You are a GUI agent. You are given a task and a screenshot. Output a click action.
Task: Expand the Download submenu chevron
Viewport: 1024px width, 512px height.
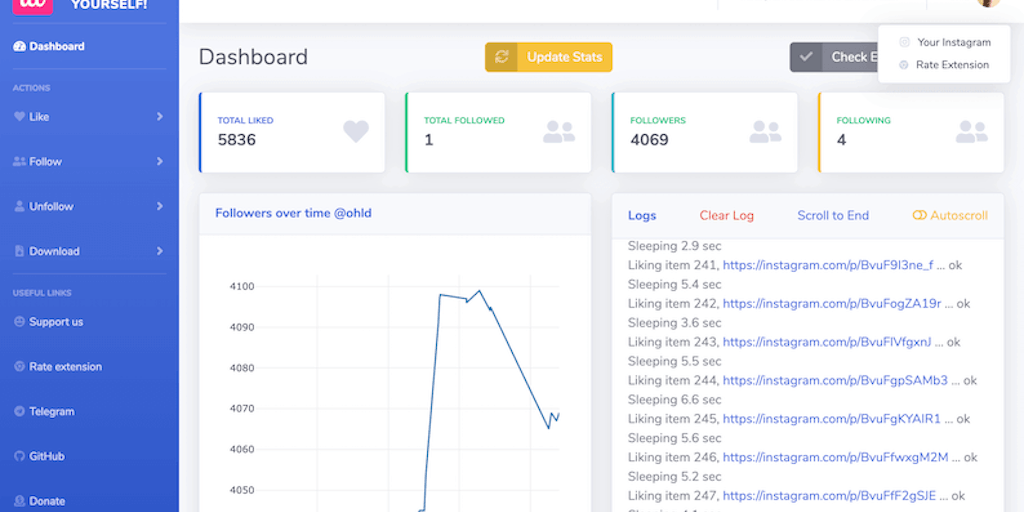click(159, 251)
